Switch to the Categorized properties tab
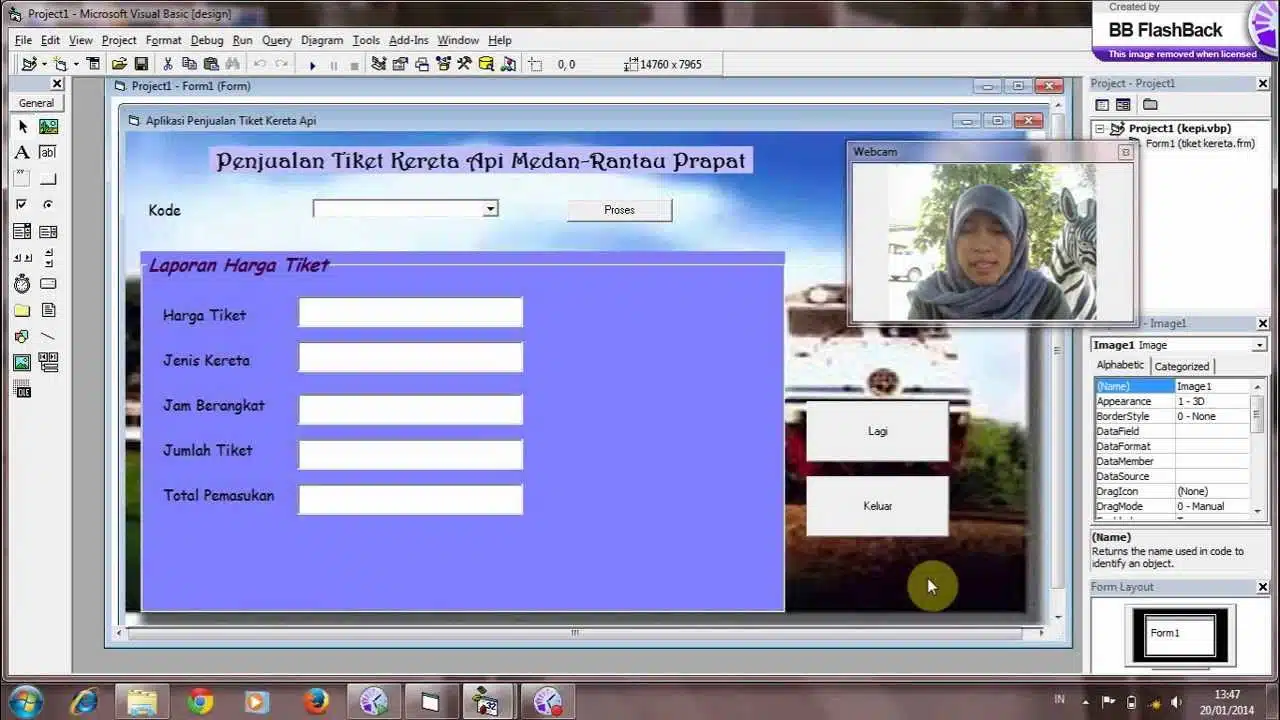This screenshot has width=1280, height=720. (x=1181, y=366)
